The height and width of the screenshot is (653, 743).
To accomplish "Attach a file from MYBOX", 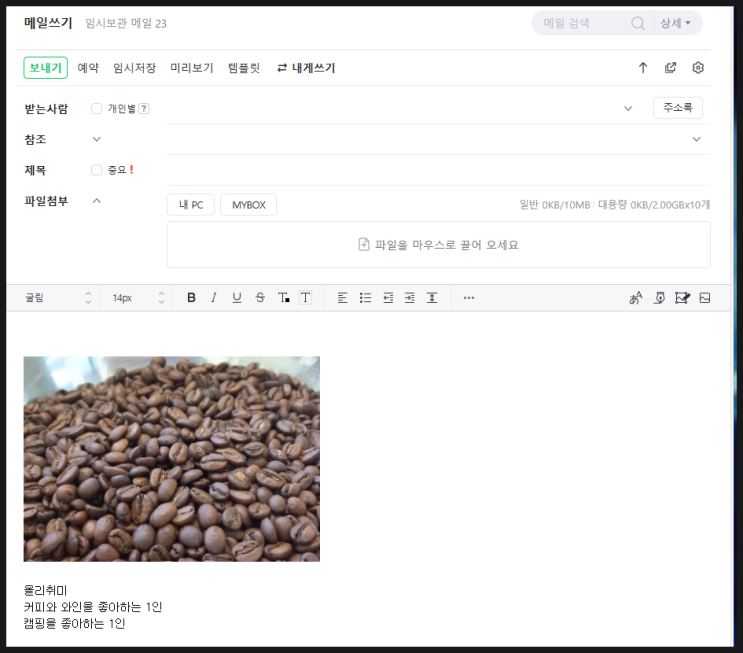I will pos(249,205).
